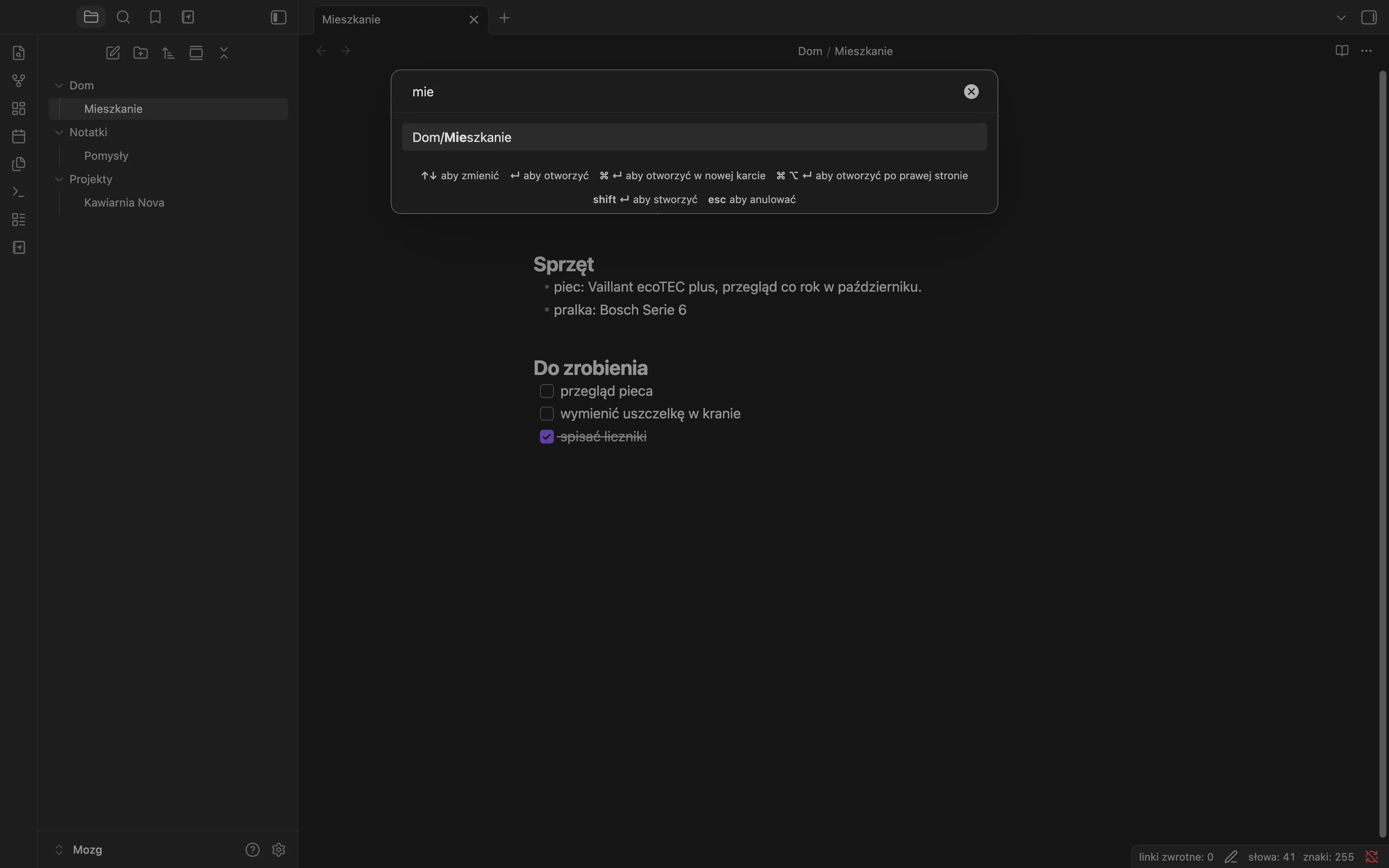Uncheck the spisać liczniki task
1389x868 pixels.
(547, 437)
